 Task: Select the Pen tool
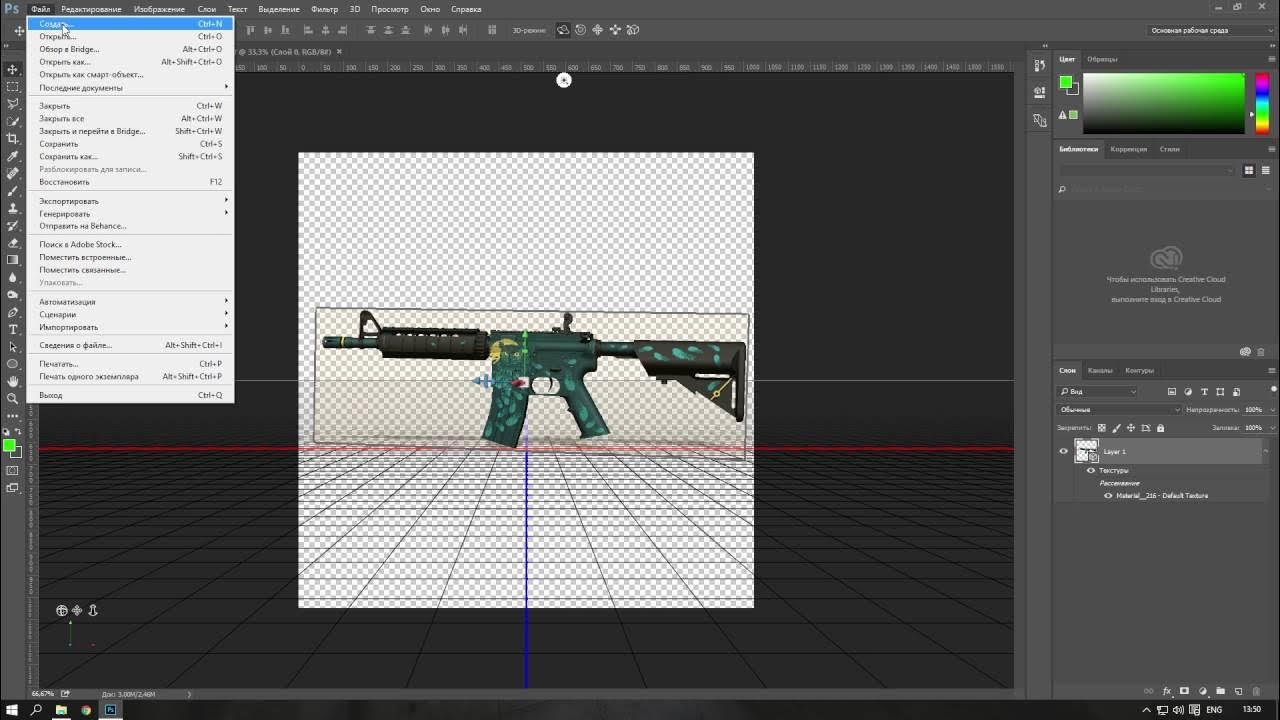(13, 312)
